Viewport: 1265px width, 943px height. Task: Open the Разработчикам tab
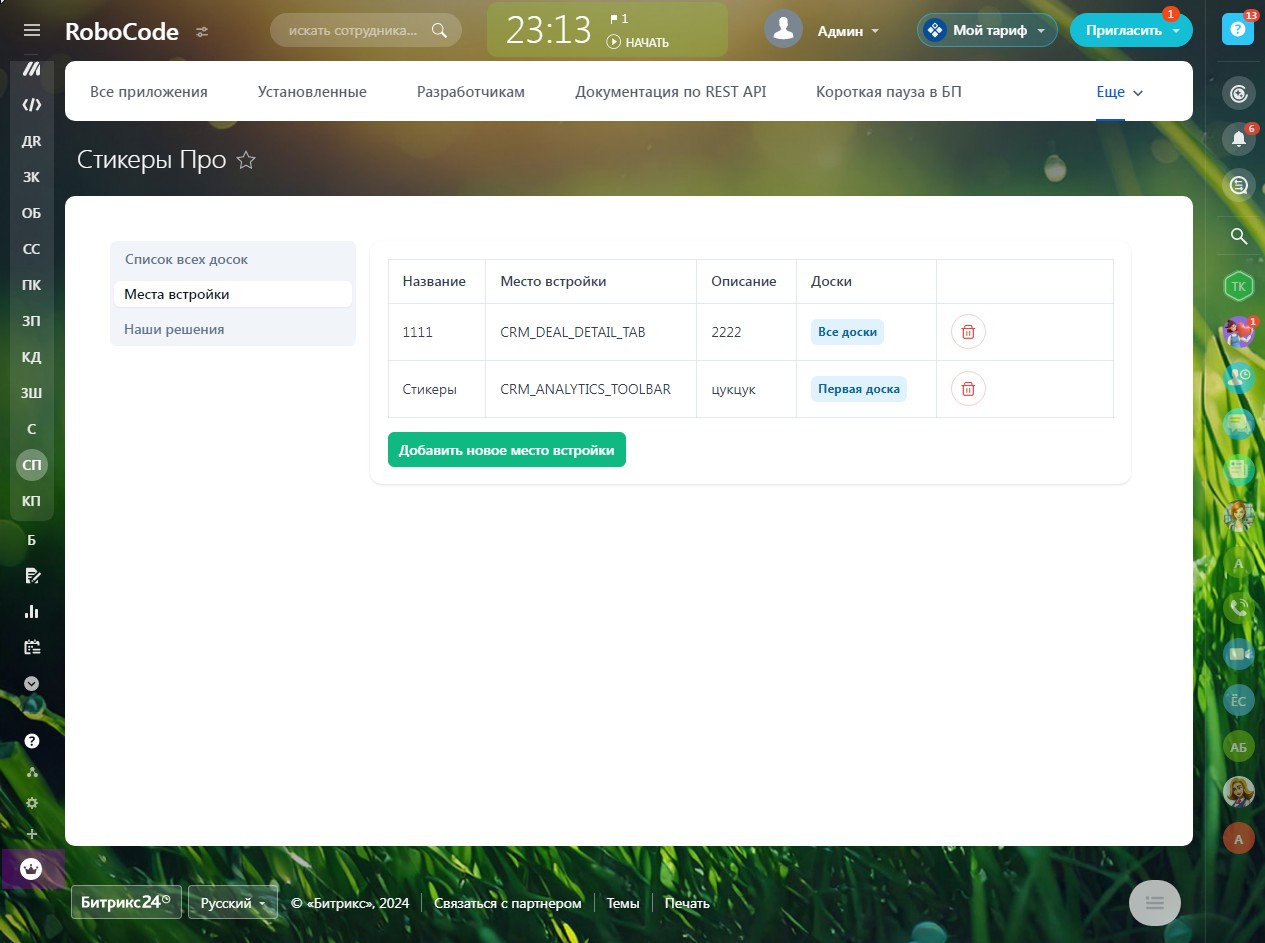point(471,92)
